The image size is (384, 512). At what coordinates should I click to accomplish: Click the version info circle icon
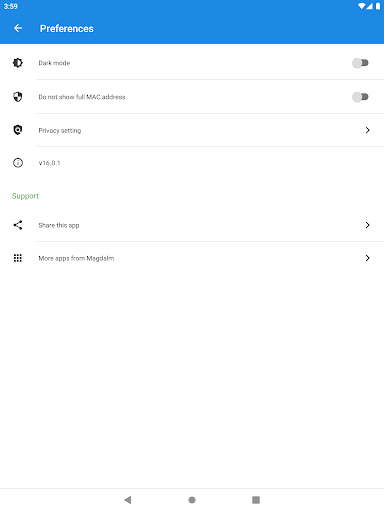tap(18, 163)
